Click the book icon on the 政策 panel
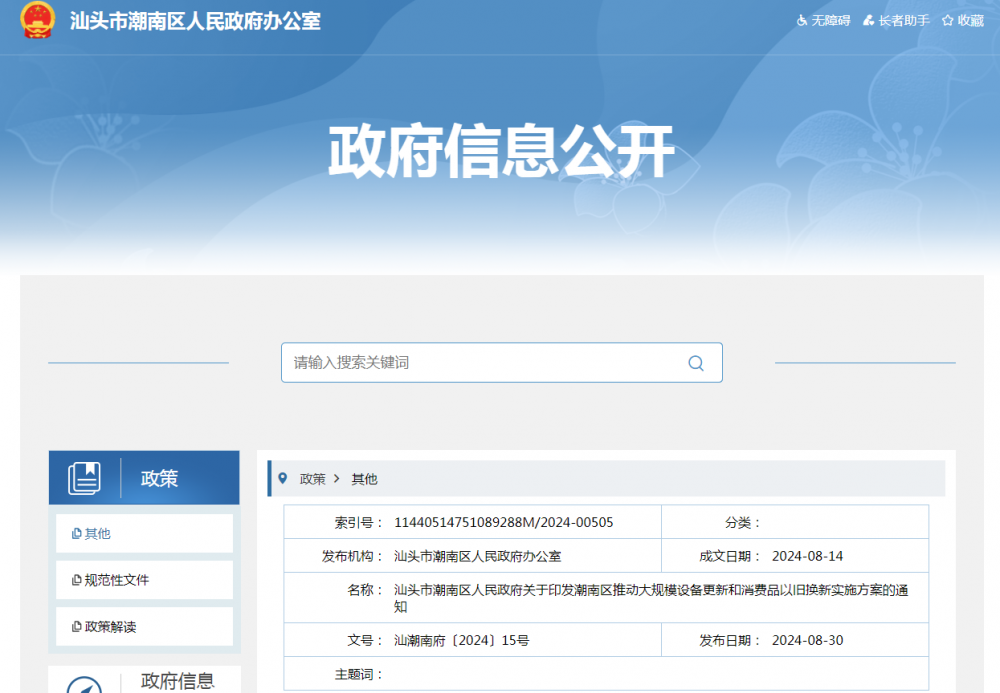Screen dimensions: 1000x693 tap(85, 477)
